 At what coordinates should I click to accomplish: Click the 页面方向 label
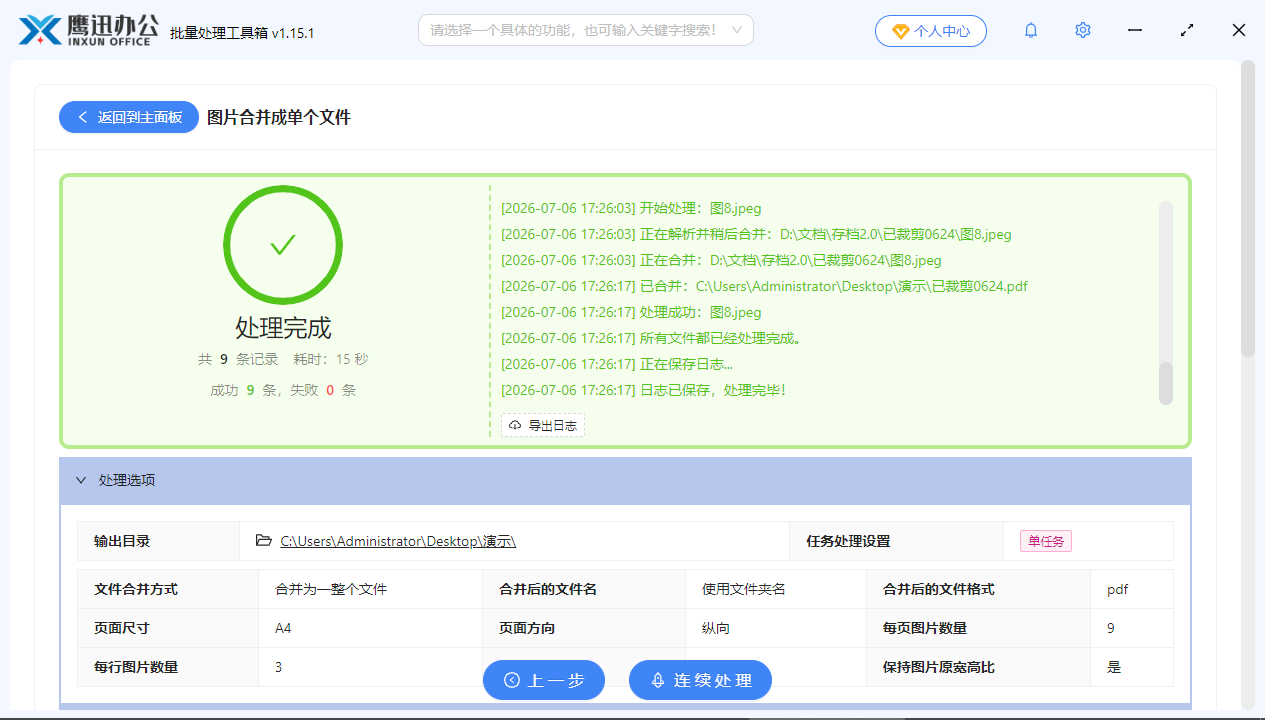click(527, 628)
